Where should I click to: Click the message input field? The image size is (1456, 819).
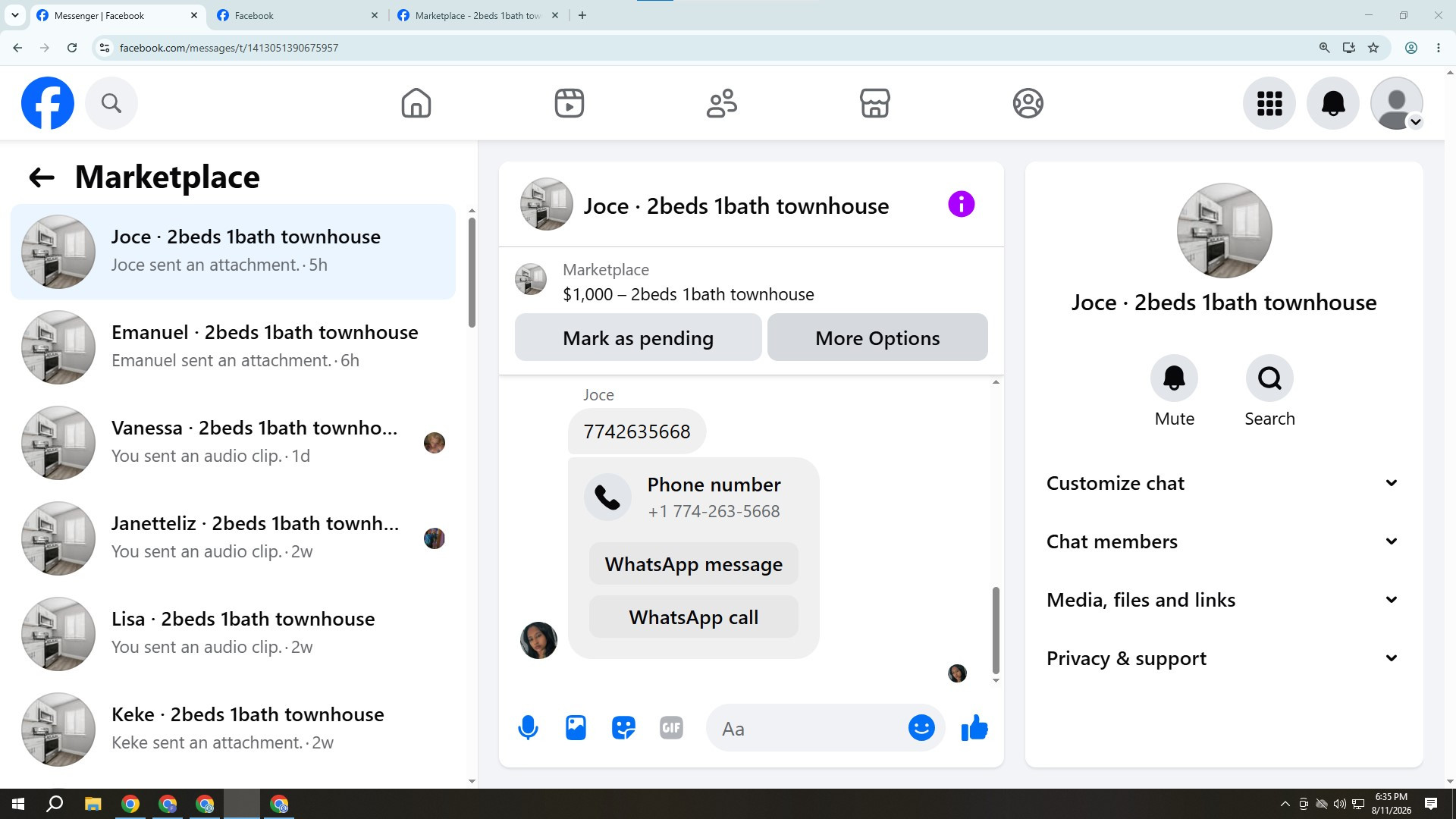click(808, 729)
